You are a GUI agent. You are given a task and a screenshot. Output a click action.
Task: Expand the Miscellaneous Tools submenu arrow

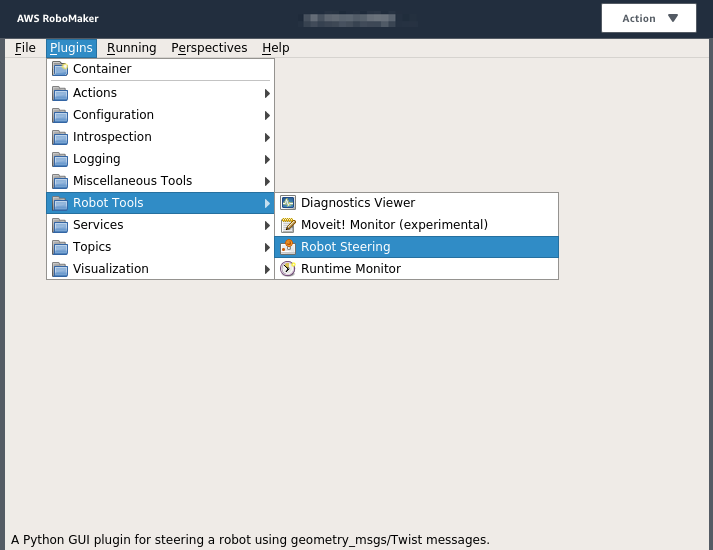[x=267, y=181]
